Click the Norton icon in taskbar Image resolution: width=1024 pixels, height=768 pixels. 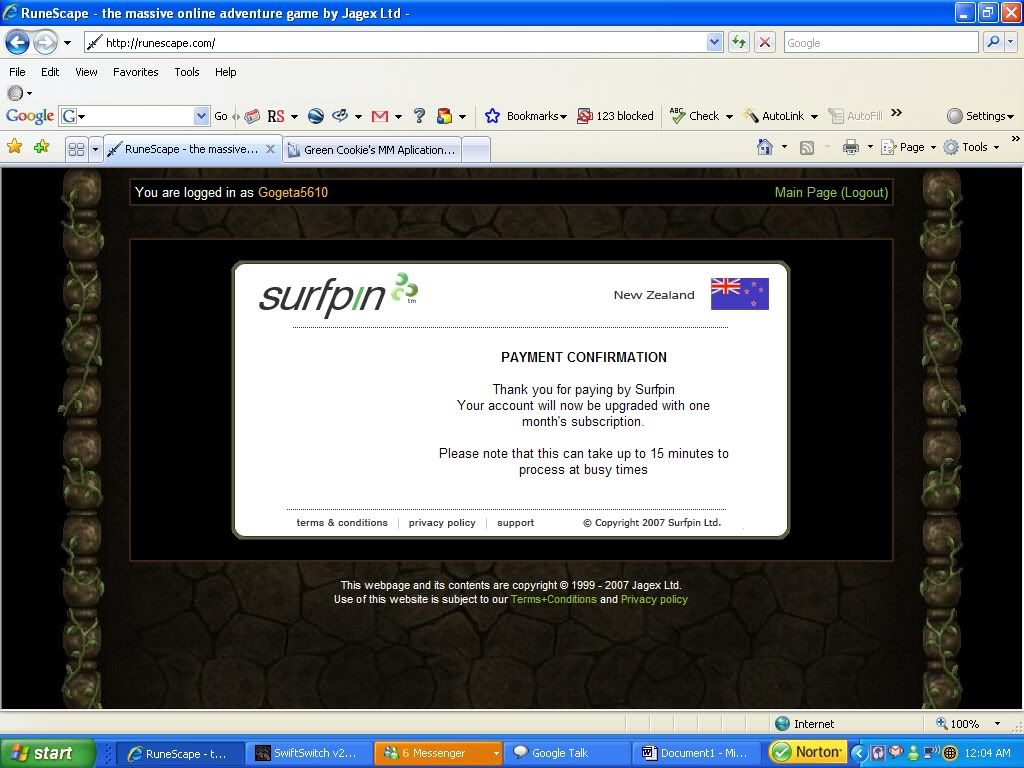808,752
